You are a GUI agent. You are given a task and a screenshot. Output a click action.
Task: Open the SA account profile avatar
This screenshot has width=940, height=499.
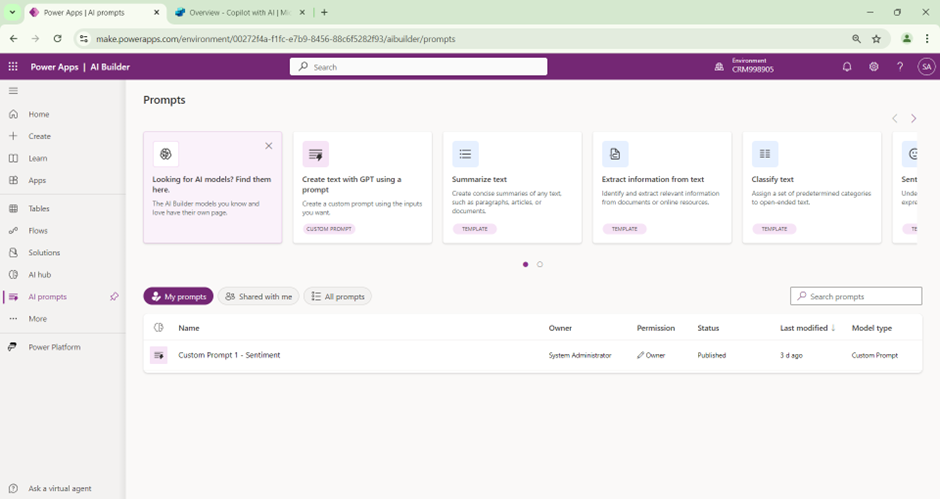pyautogui.click(x=925, y=67)
